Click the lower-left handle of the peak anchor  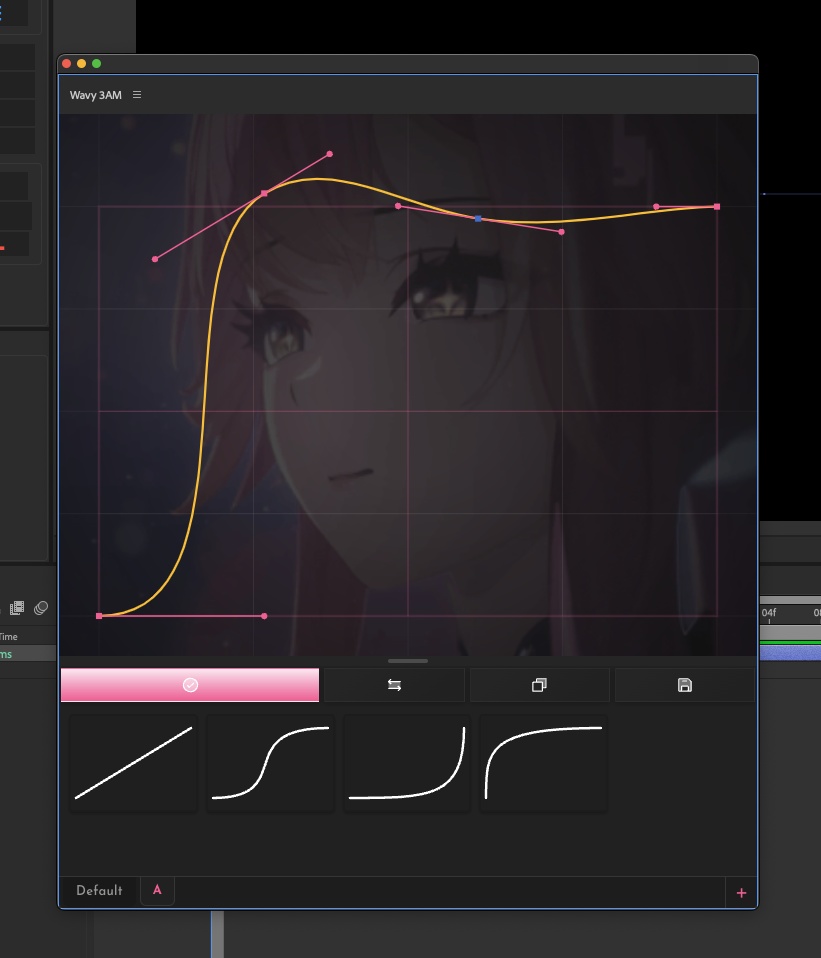pyautogui.click(x=155, y=259)
